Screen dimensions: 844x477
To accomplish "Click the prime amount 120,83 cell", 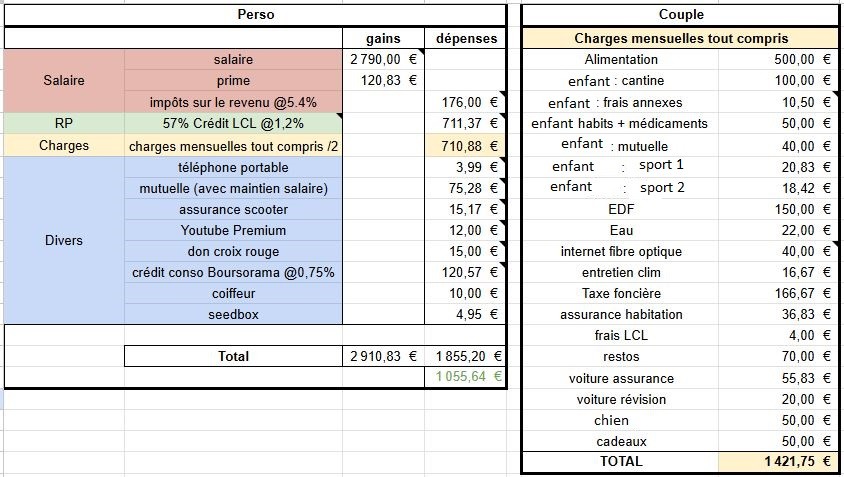I will click(383, 81).
